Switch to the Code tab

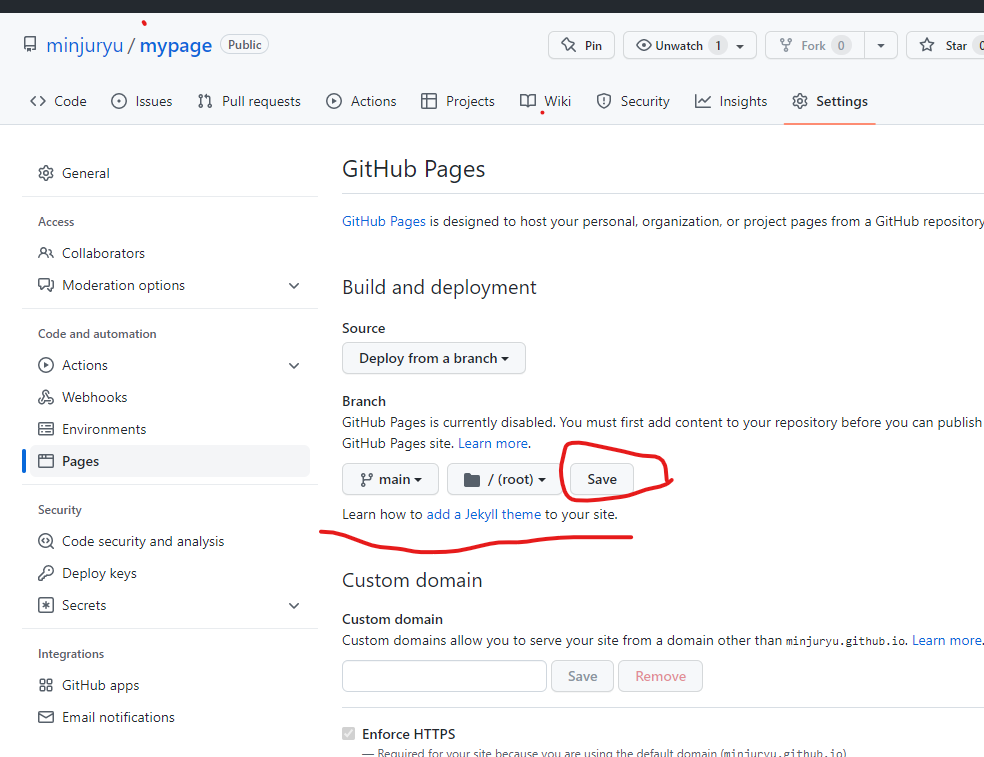pyautogui.click(x=58, y=101)
